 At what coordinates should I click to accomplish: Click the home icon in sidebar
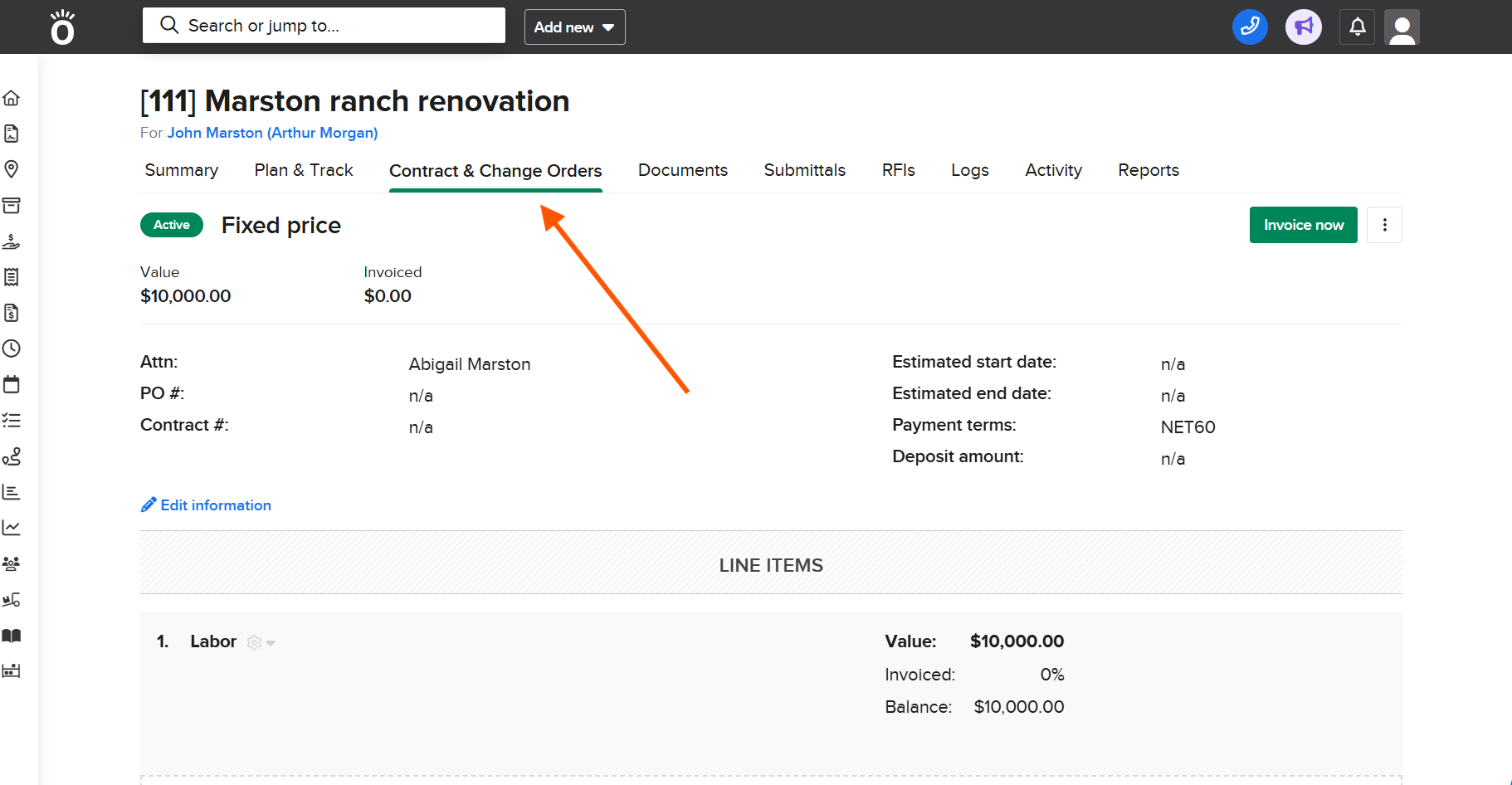[x=12, y=98]
